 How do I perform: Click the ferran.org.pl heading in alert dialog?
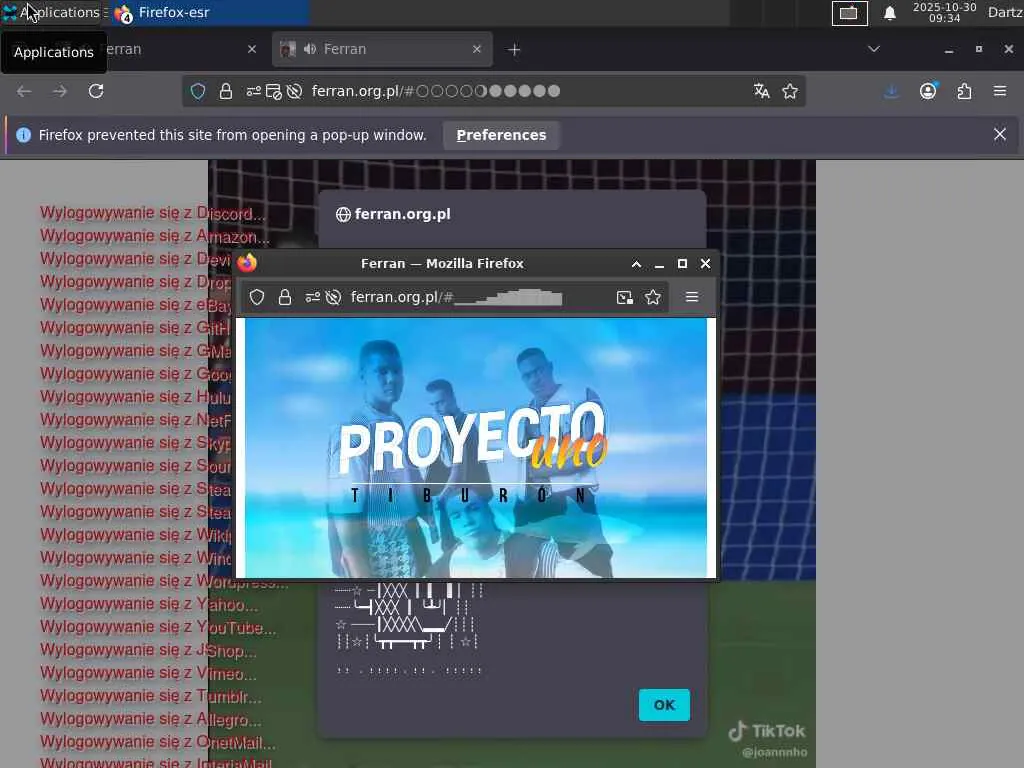point(402,214)
